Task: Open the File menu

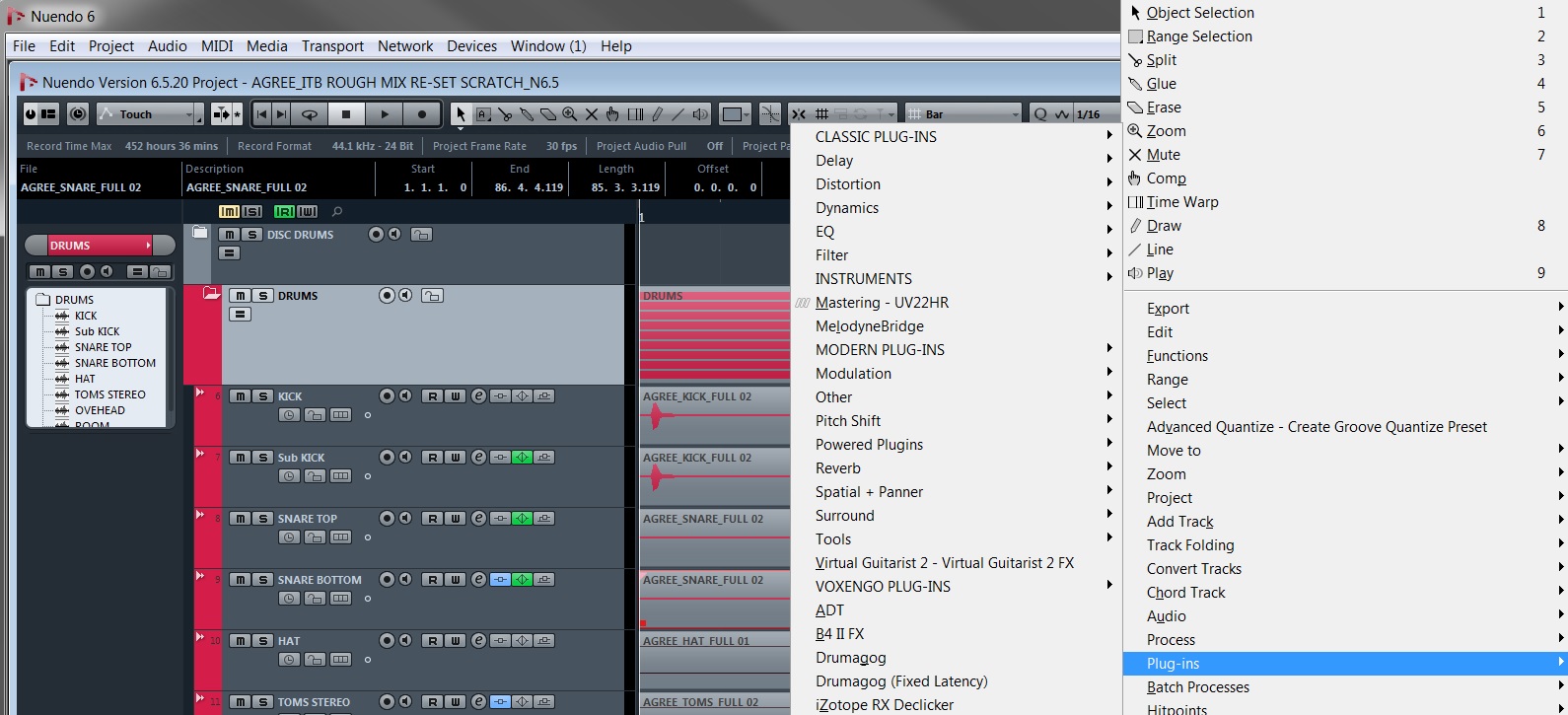Action: coord(24,46)
